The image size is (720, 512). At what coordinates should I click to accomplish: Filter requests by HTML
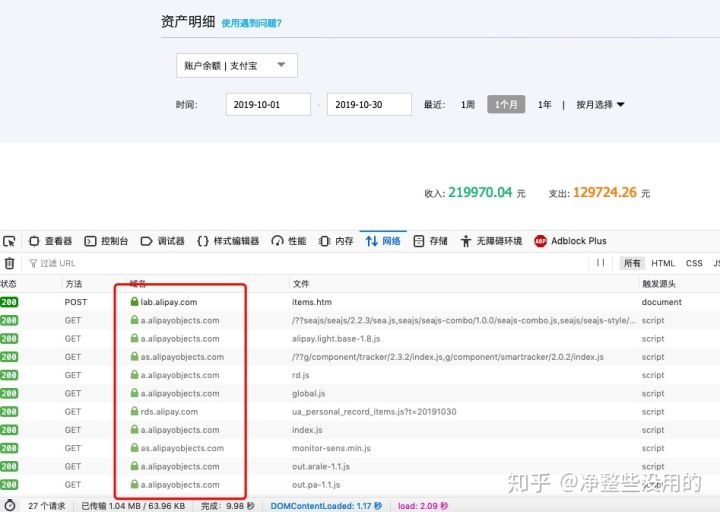point(663,263)
